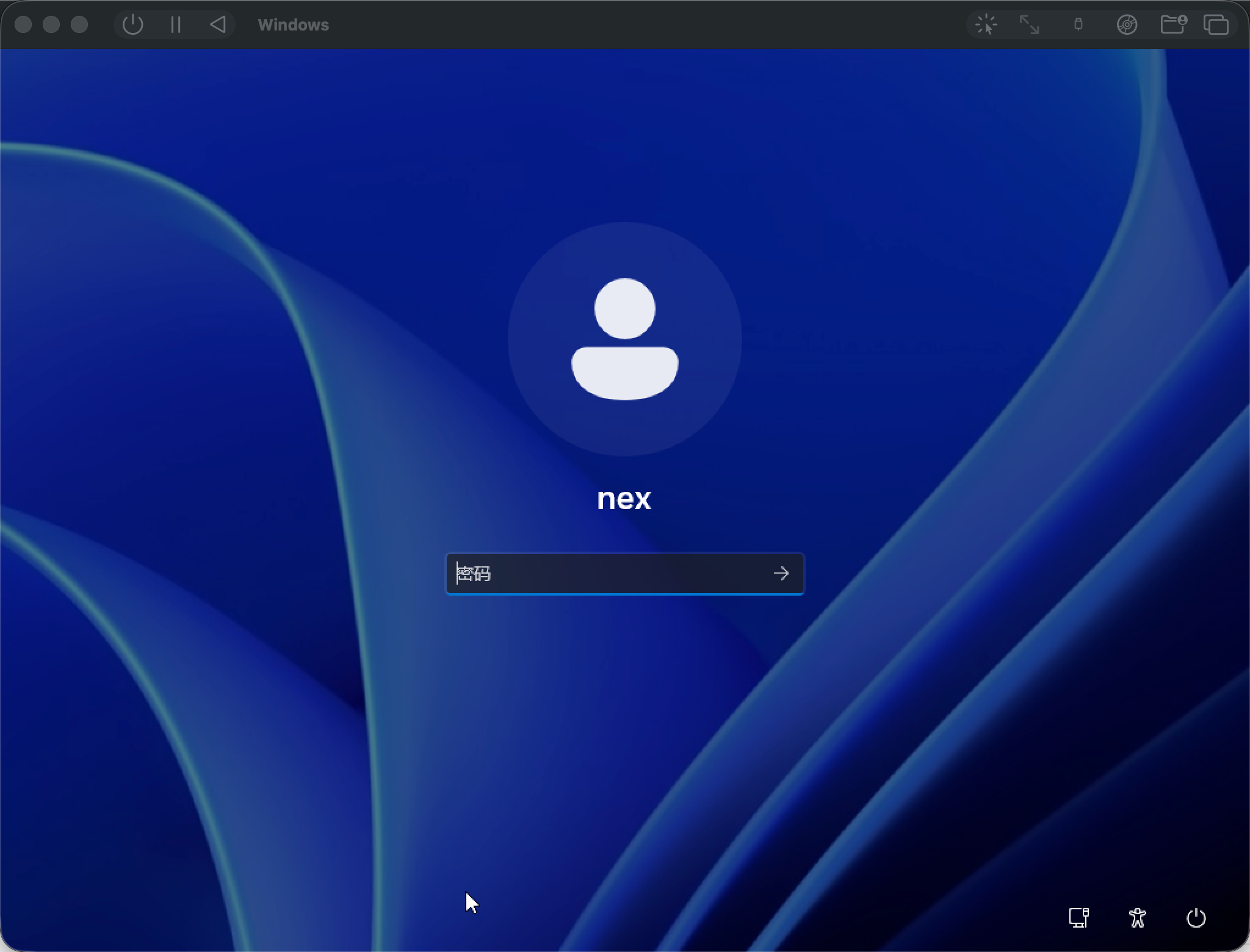This screenshot has width=1250, height=952.
Task: Click the resize display arrows icon
Action: (x=1030, y=25)
